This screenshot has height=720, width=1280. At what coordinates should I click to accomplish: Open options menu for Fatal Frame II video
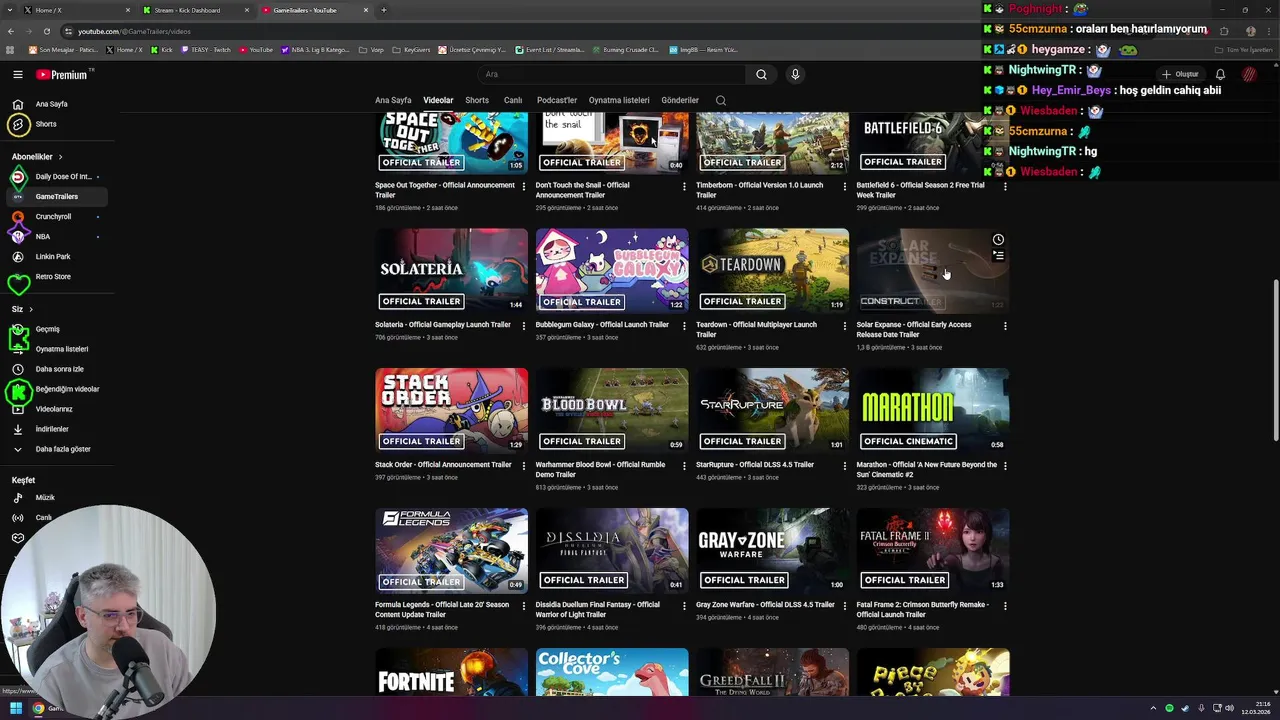click(x=1005, y=606)
